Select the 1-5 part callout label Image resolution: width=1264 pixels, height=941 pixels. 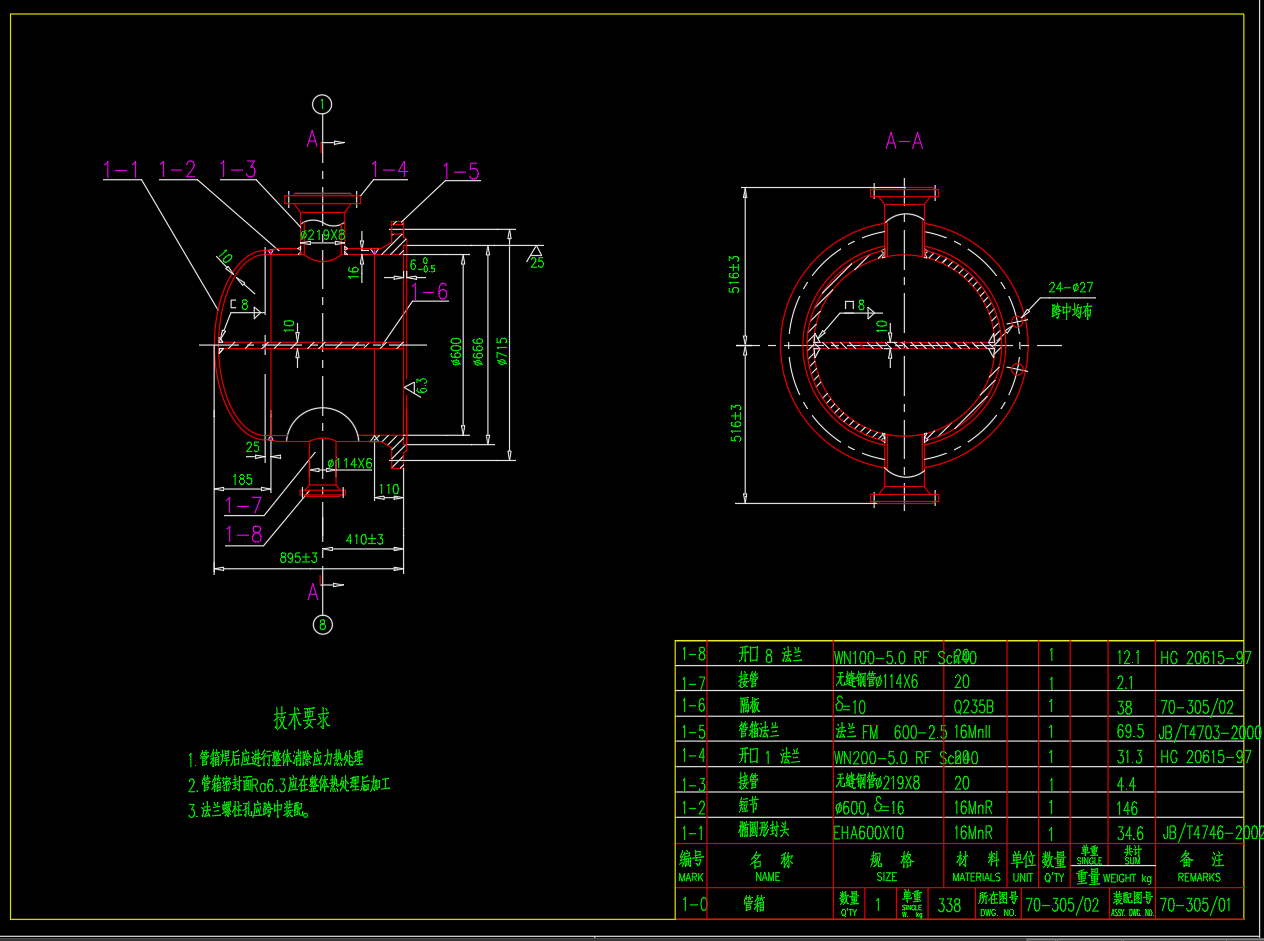point(459,171)
